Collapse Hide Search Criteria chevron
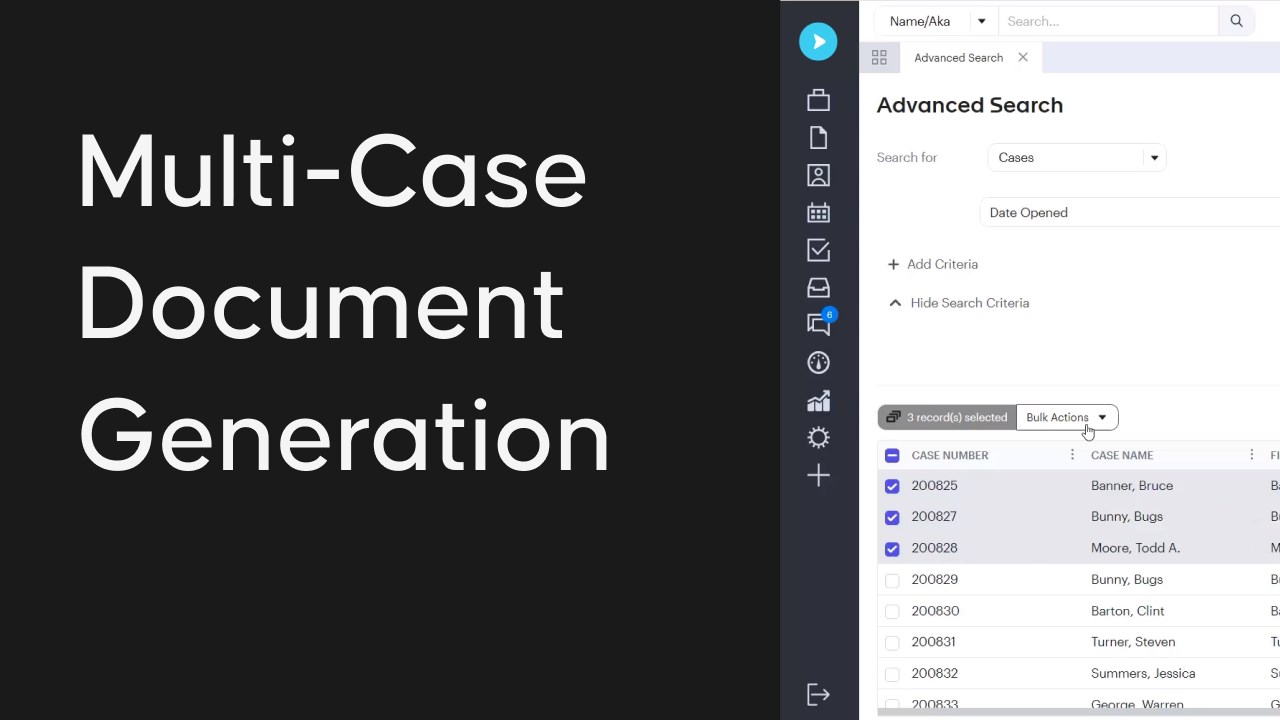This screenshot has height=720, width=1280. pos(895,303)
